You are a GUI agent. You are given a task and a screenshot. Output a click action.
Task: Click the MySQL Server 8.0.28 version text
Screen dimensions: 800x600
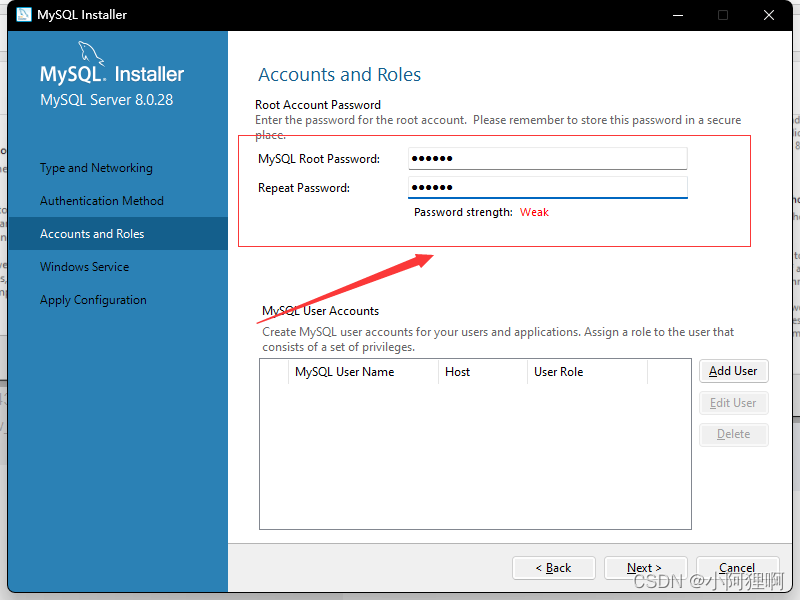[107, 99]
